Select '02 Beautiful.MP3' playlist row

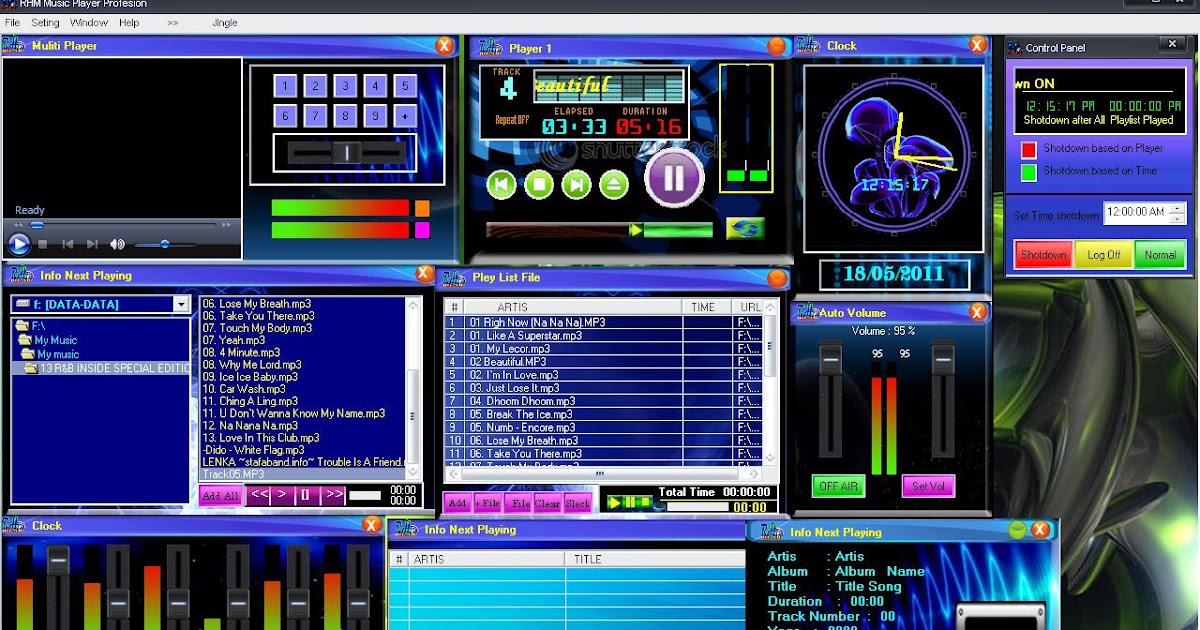604,362
